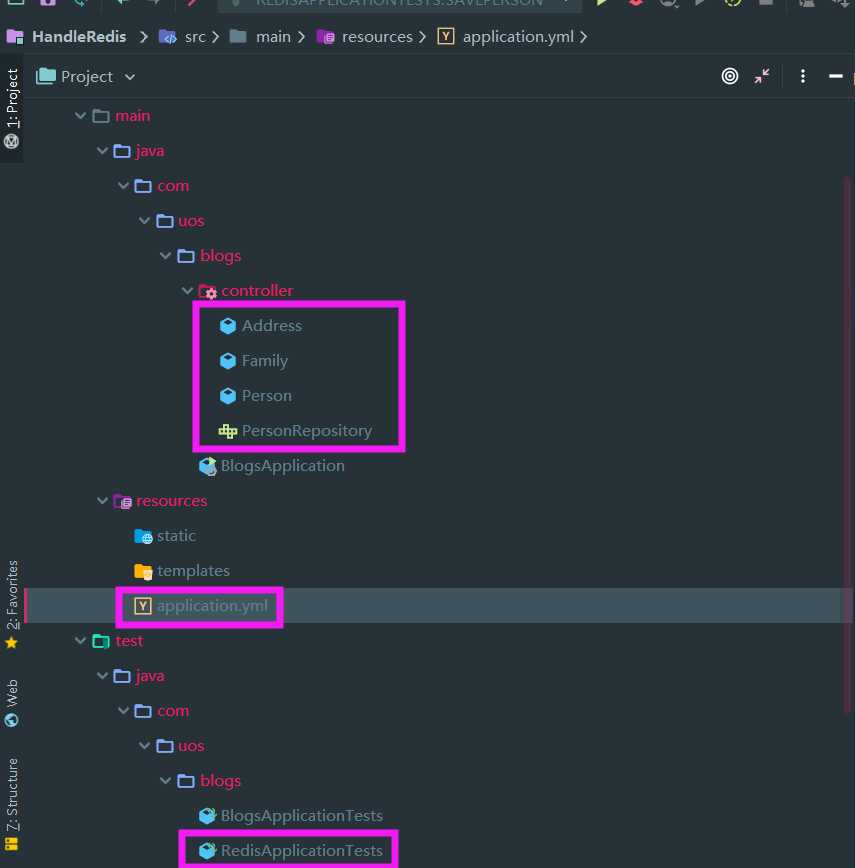
Task: Select the Family class
Action: pyautogui.click(x=265, y=360)
